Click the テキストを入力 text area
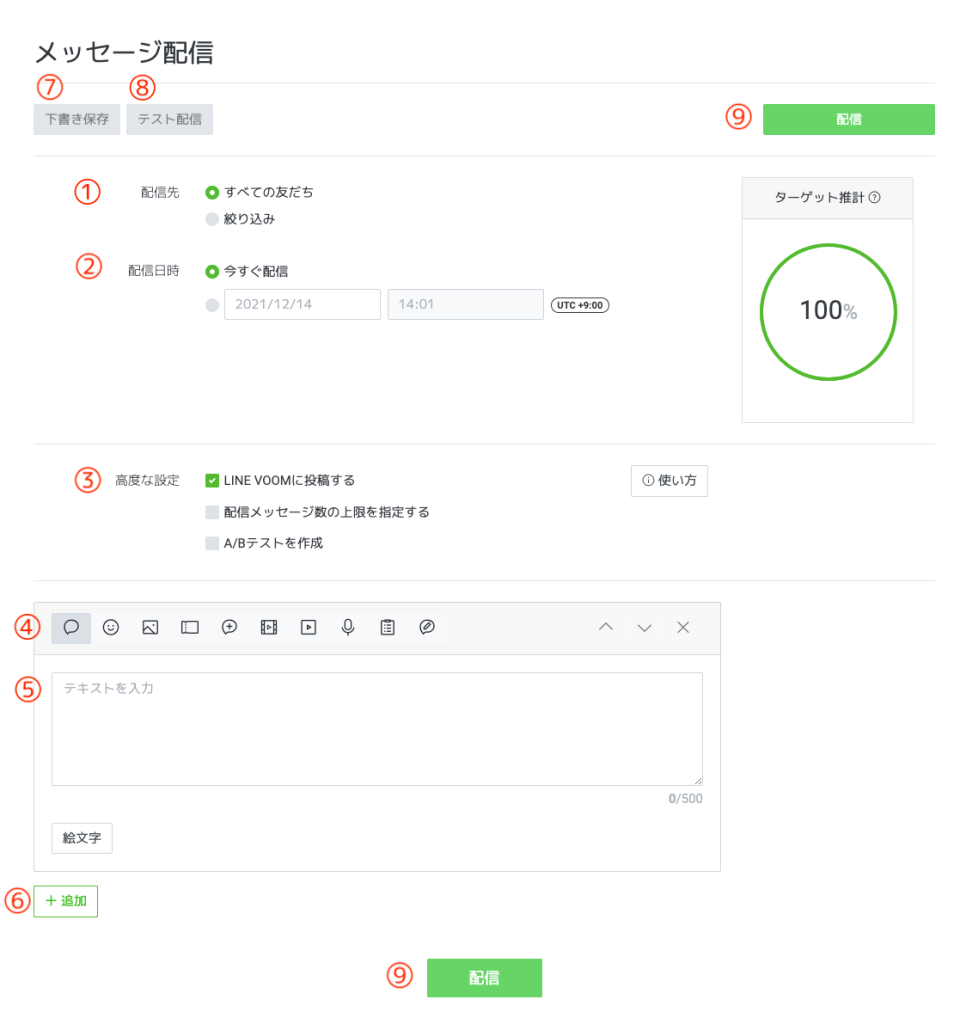 (377, 728)
